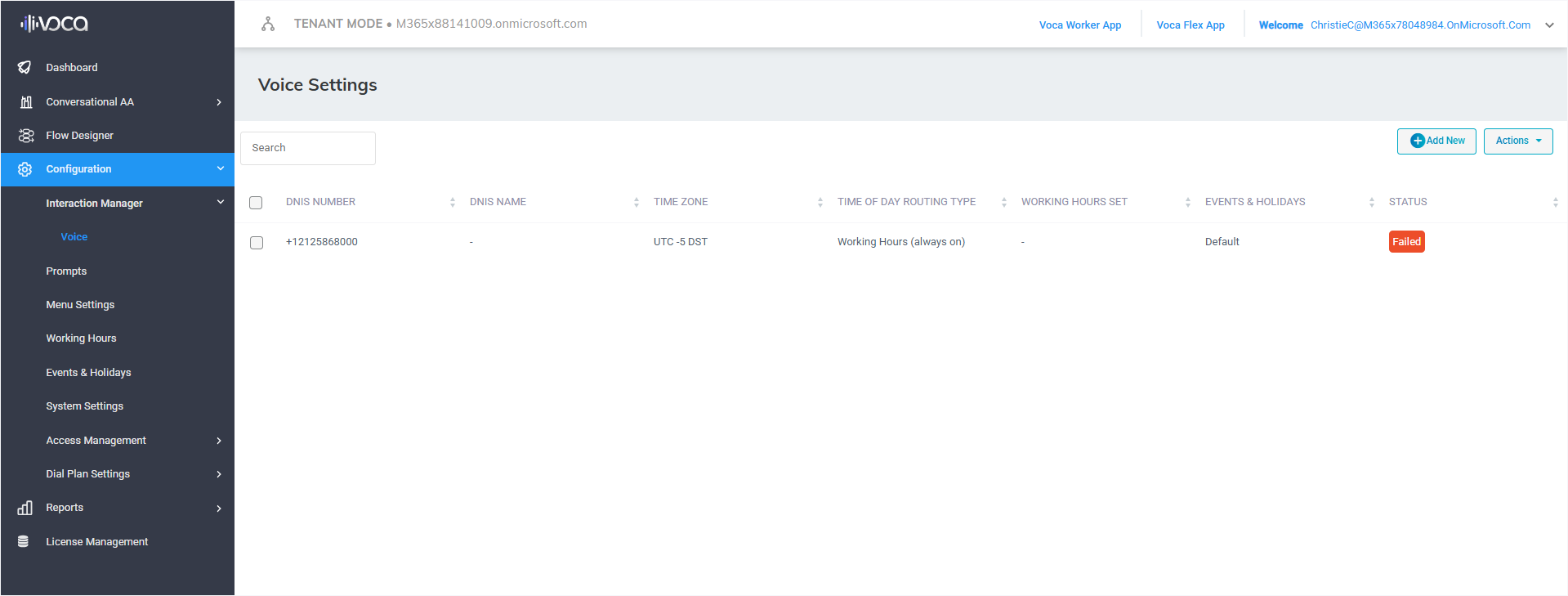Open Dashboard via its rocket icon
Viewport: 1568px width, 596px height.
[25, 68]
